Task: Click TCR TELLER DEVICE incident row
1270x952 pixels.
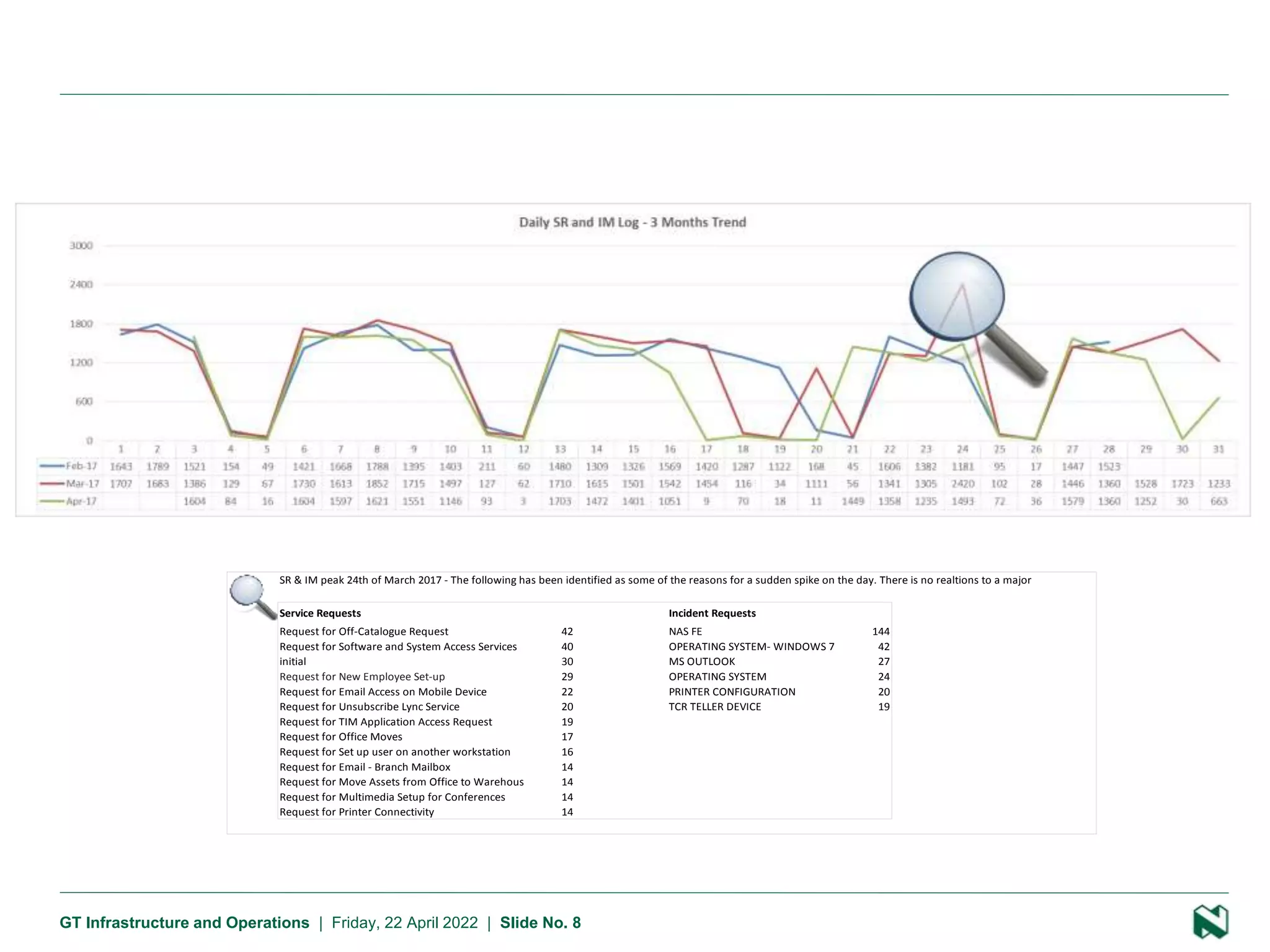Action: (x=714, y=707)
